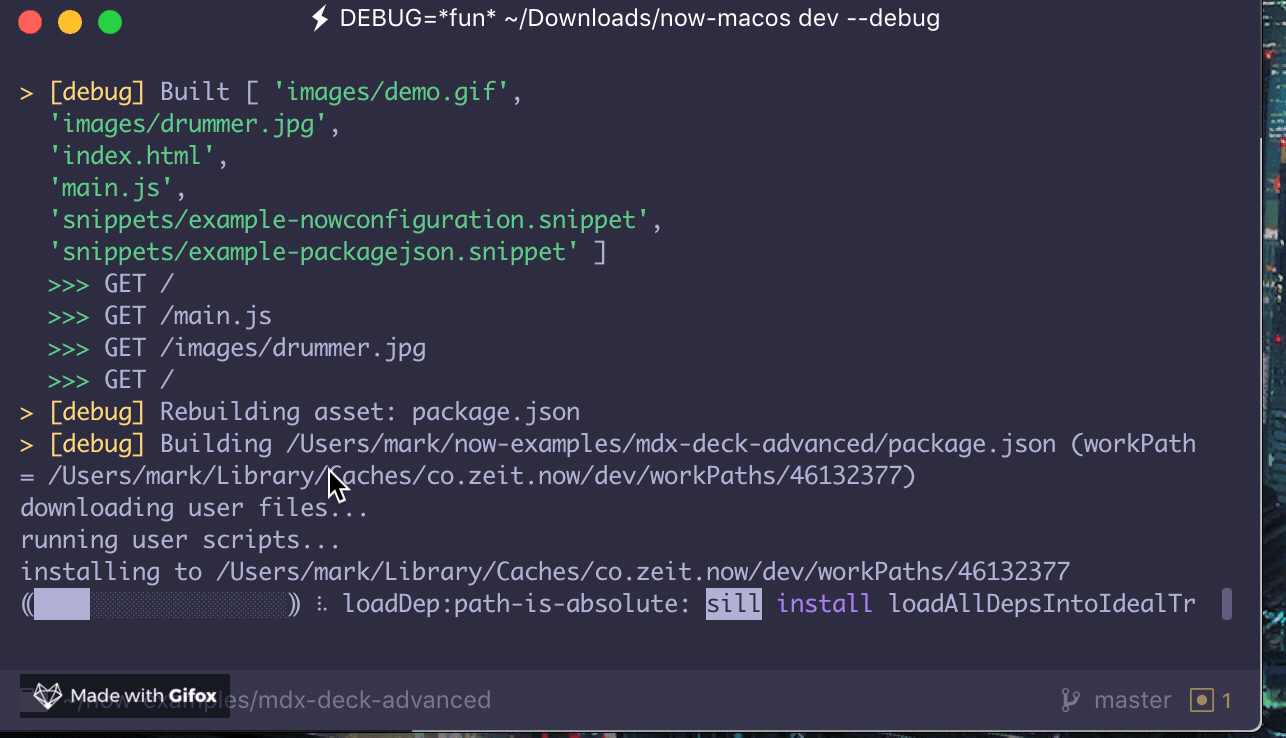This screenshot has height=738, width=1286.
Task: Click the yellow uncommitted changes indicator icon
Action: pyautogui.click(x=1200, y=700)
